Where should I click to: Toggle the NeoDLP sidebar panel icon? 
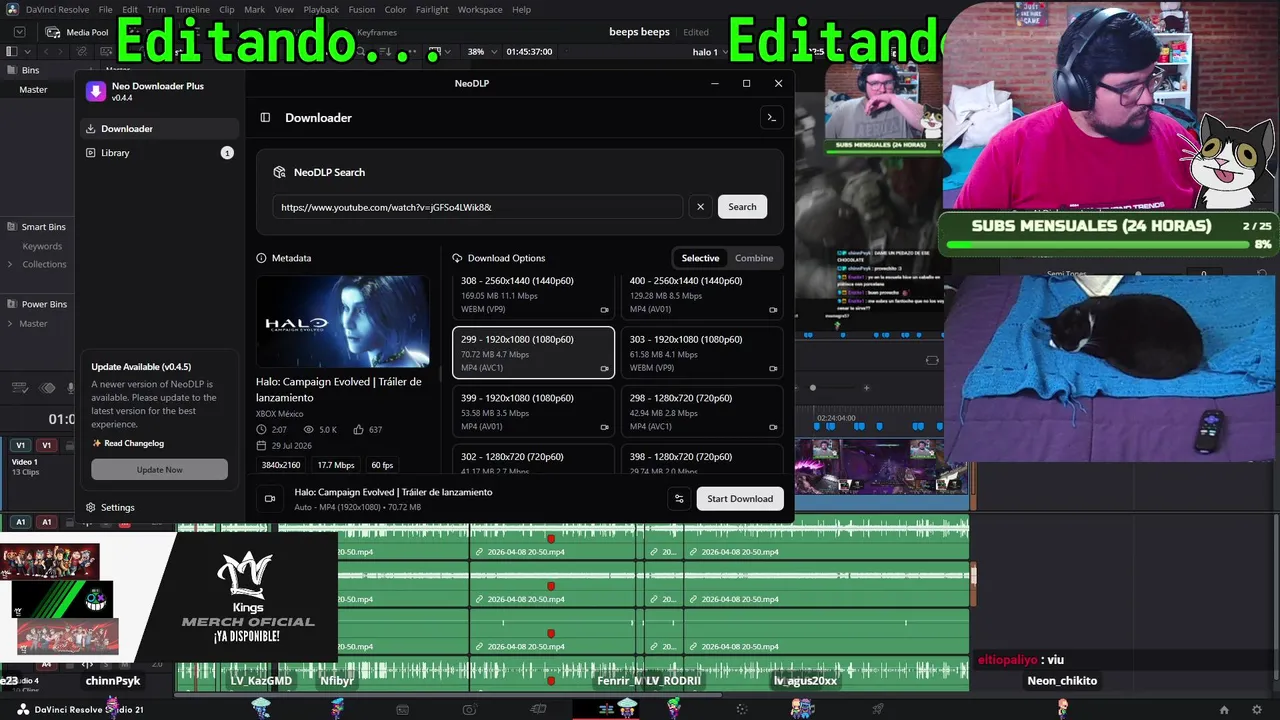click(x=265, y=118)
